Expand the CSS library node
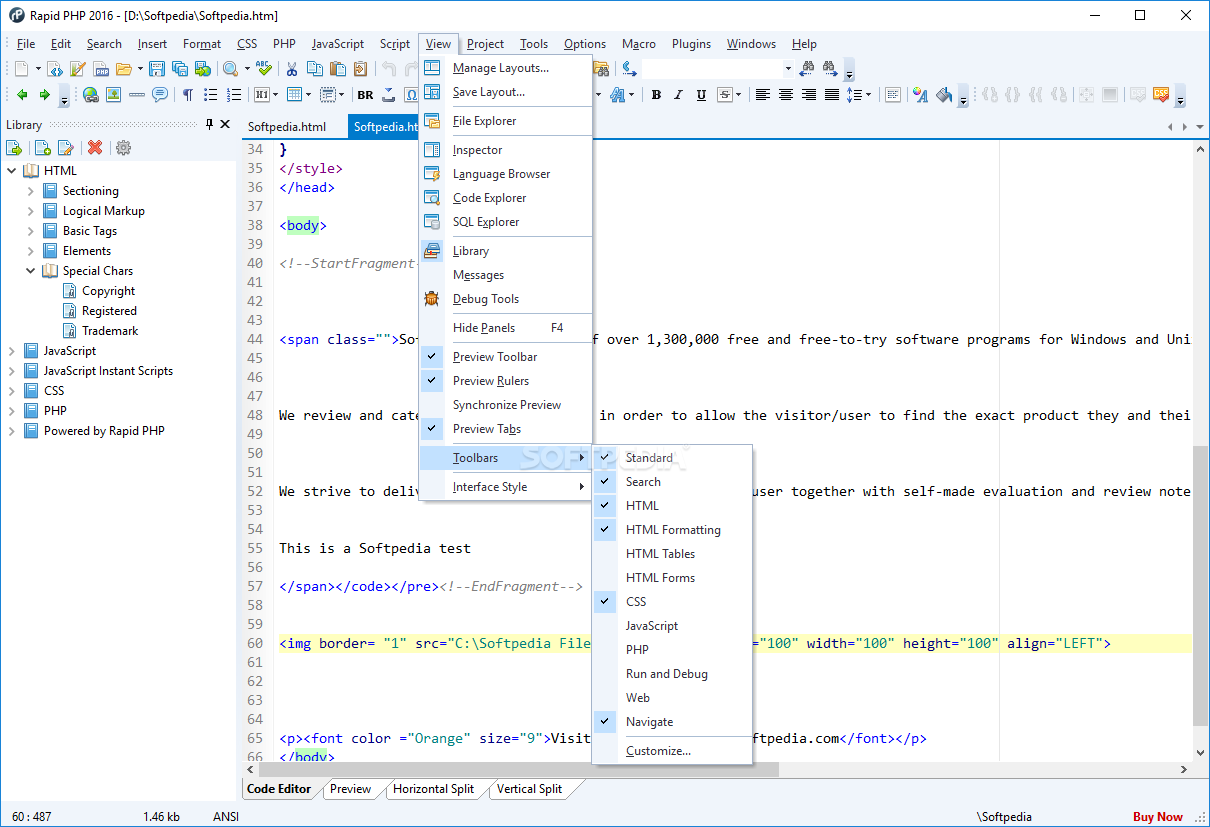Screen dimensions: 1210x827 pyautogui.click(x=12, y=391)
